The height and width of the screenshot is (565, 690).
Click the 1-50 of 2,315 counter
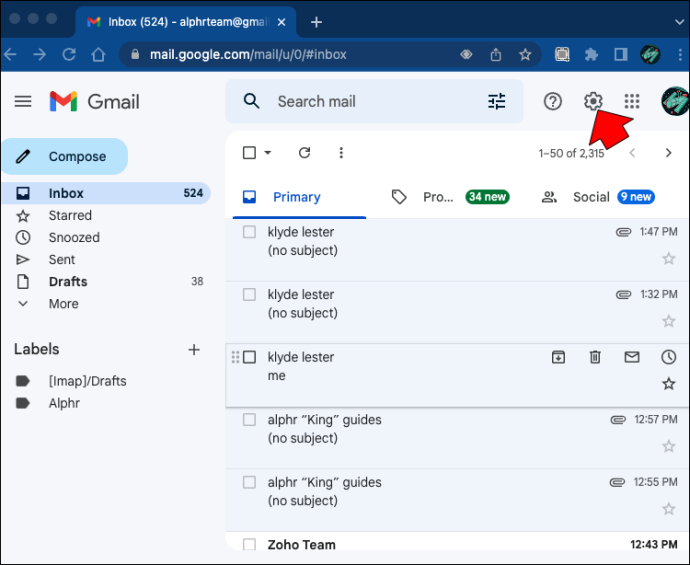[571, 153]
